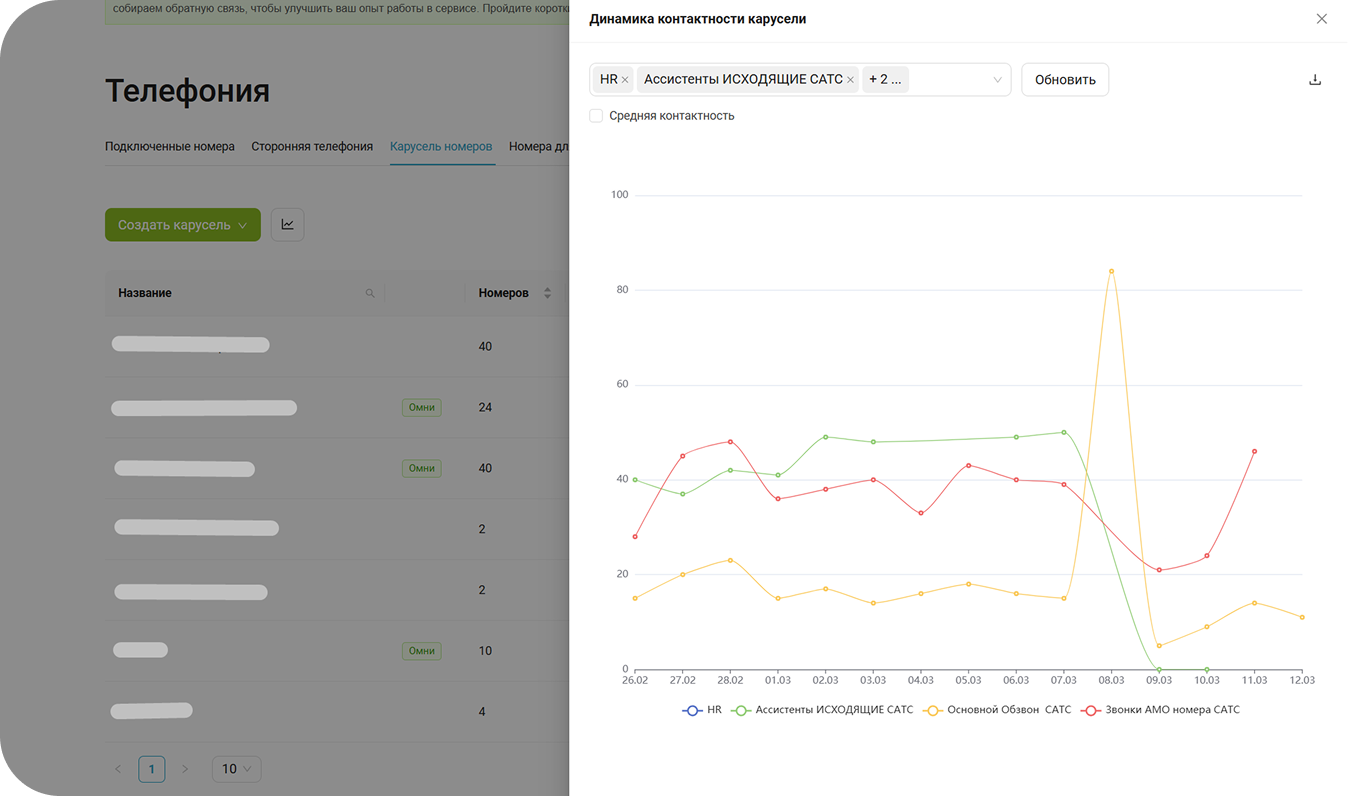Screen dimensions: 1350x796
Task: Sort by the Номеров column arrows
Action: click(547, 293)
